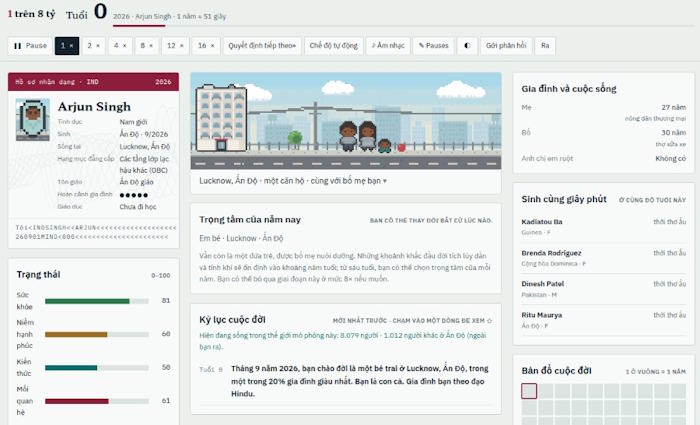Click 'Hoàn cảnh gia đình' dots rating
This screenshot has height=425, width=700.
click(x=133, y=195)
